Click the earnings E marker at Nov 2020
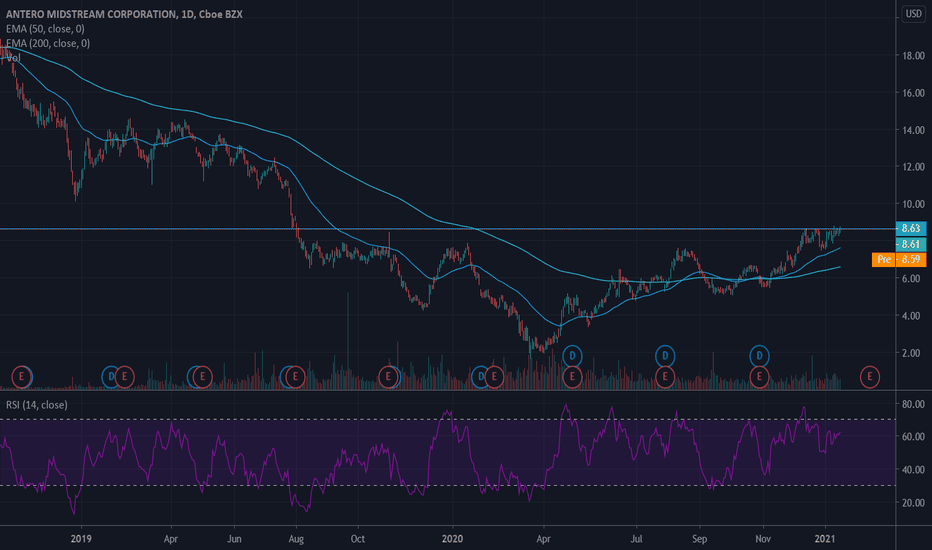932x550 pixels. 759,377
